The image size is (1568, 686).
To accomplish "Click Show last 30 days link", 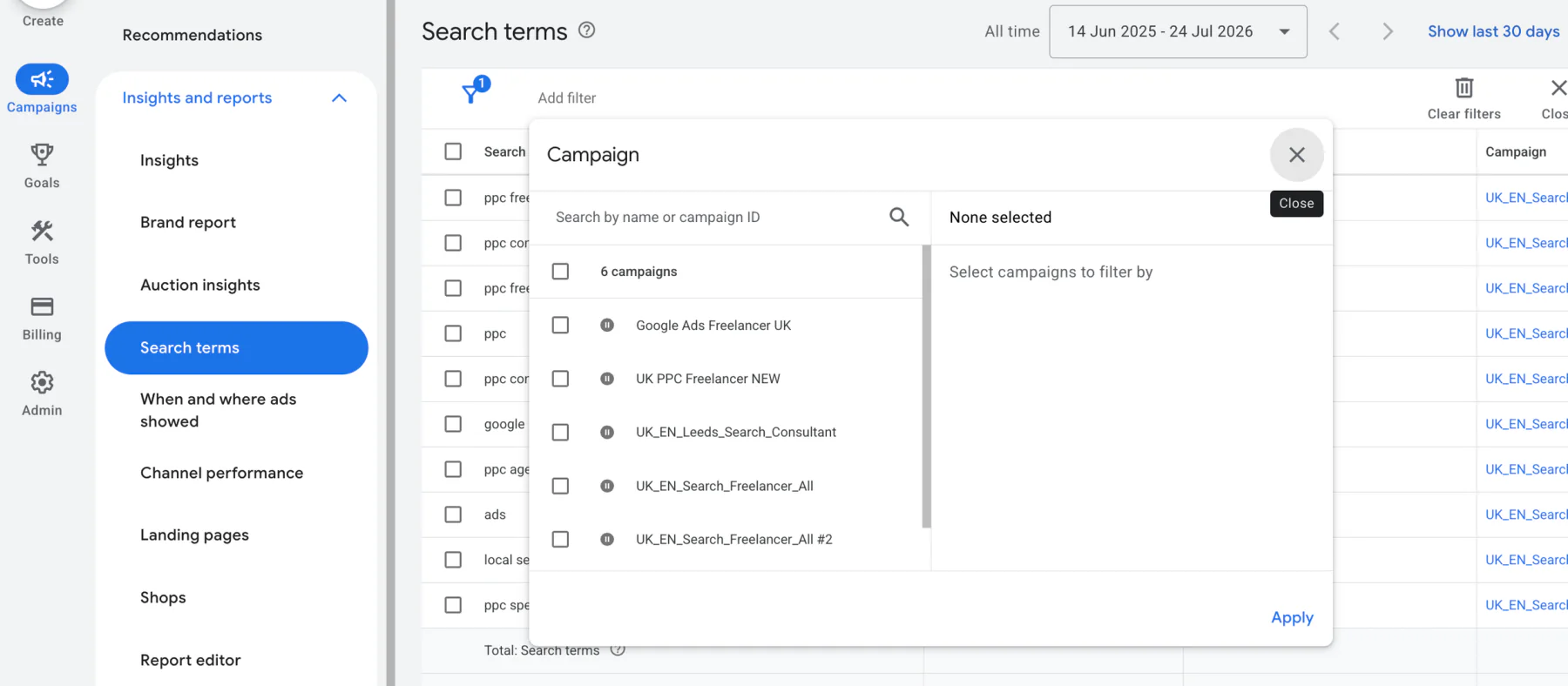I will pyautogui.click(x=1493, y=31).
